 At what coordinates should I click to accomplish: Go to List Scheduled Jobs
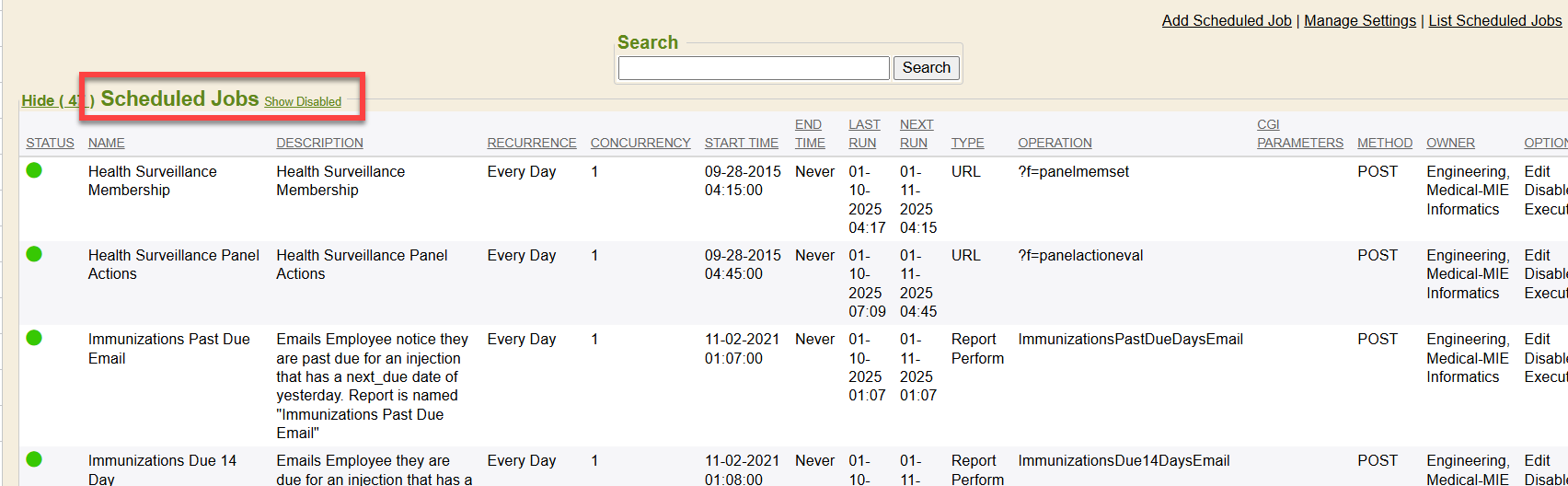pos(1494,20)
